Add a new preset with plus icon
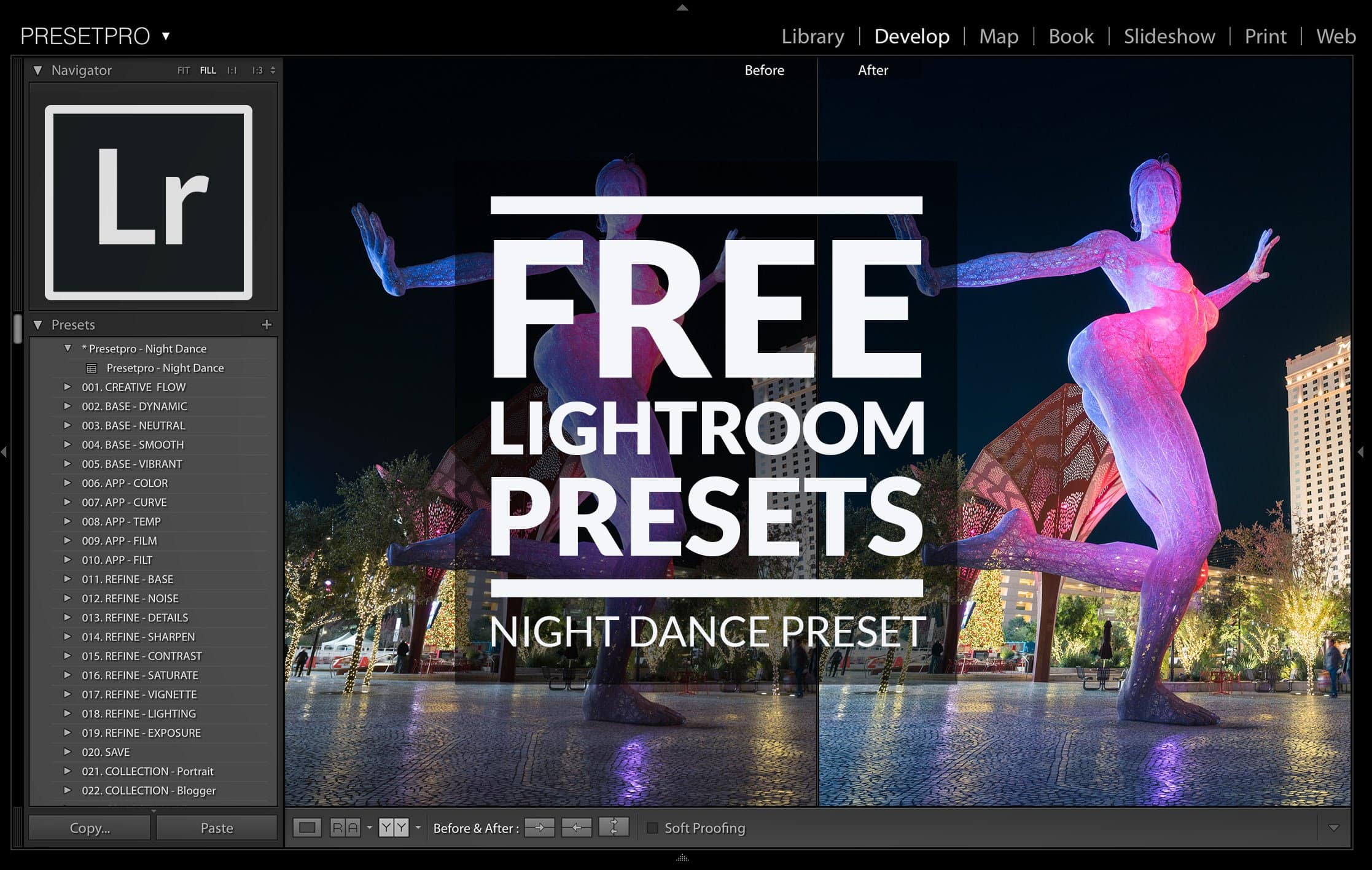The image size is (1372, 870). coord(267,325)
